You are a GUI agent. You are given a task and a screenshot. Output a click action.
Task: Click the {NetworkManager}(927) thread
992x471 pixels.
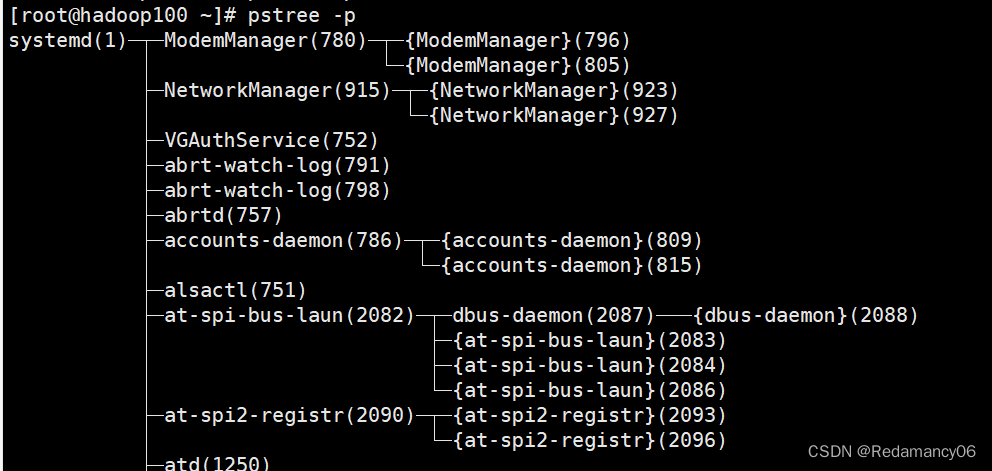click(554, 116)
